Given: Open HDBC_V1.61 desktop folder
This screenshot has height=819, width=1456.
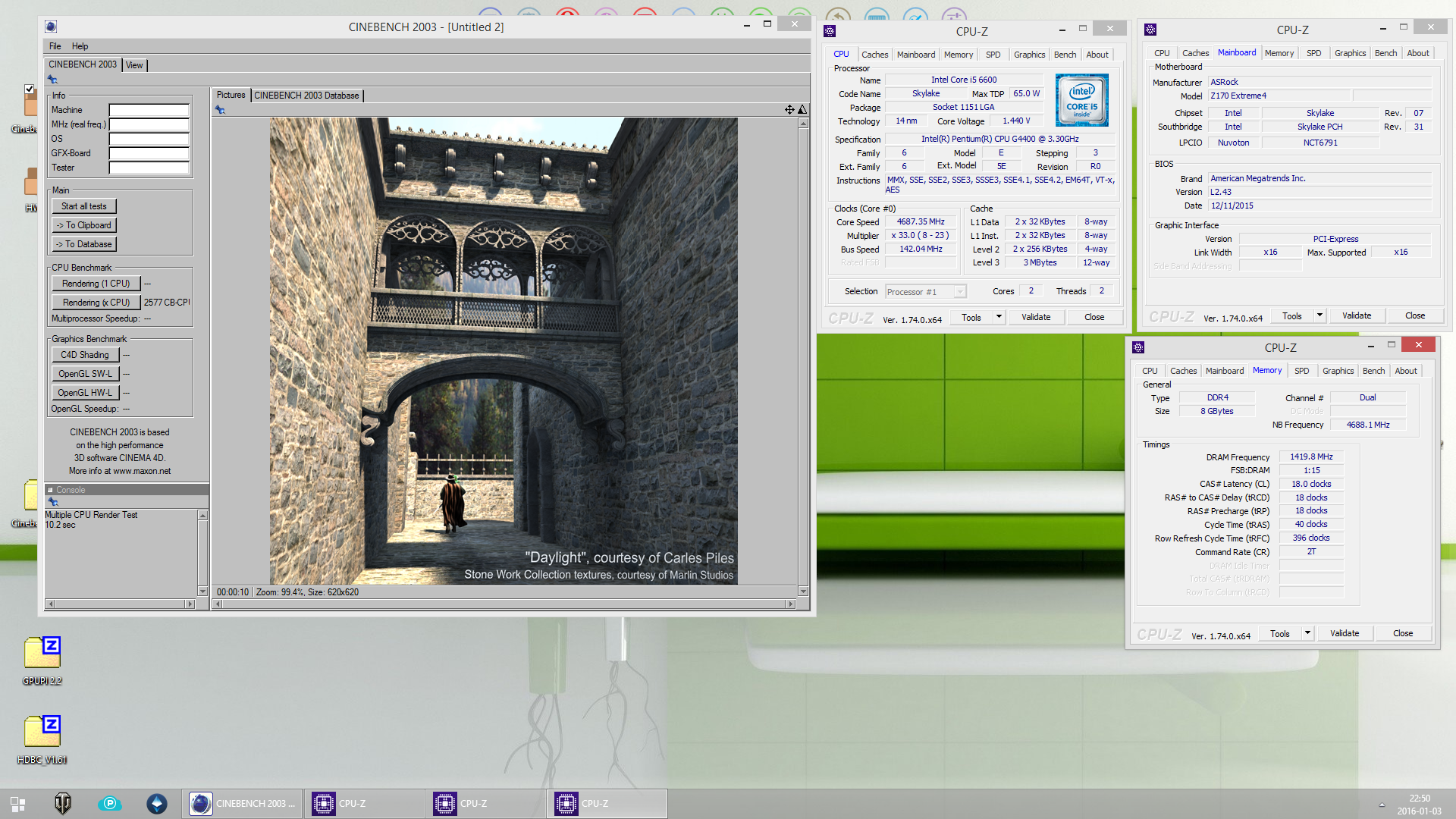Looking at the screenshot, I should 42,740.
